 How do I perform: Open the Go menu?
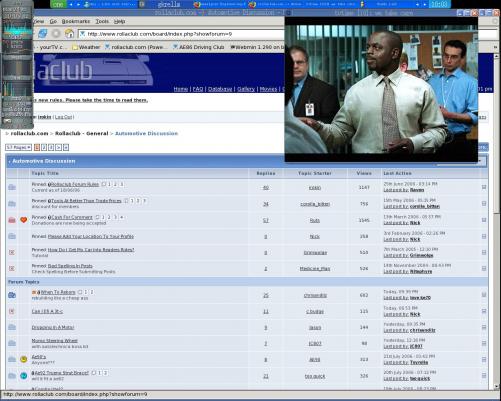click(x=53, y=21)
